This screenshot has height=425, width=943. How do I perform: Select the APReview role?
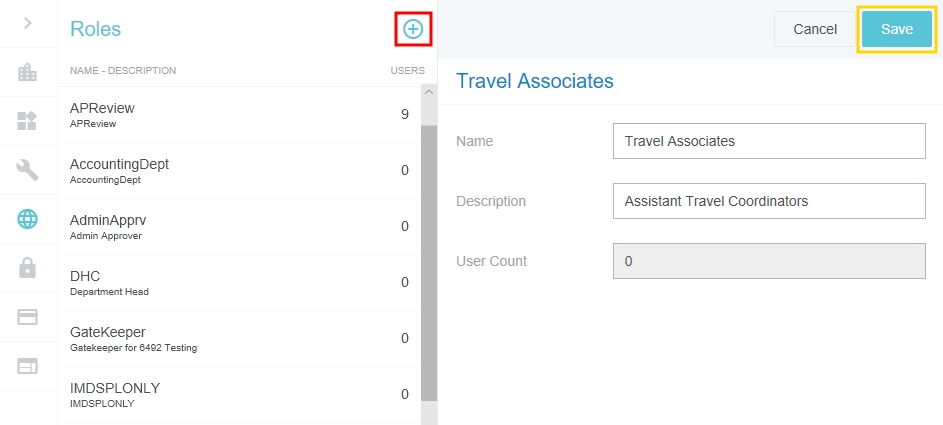(x=235, y=114)
